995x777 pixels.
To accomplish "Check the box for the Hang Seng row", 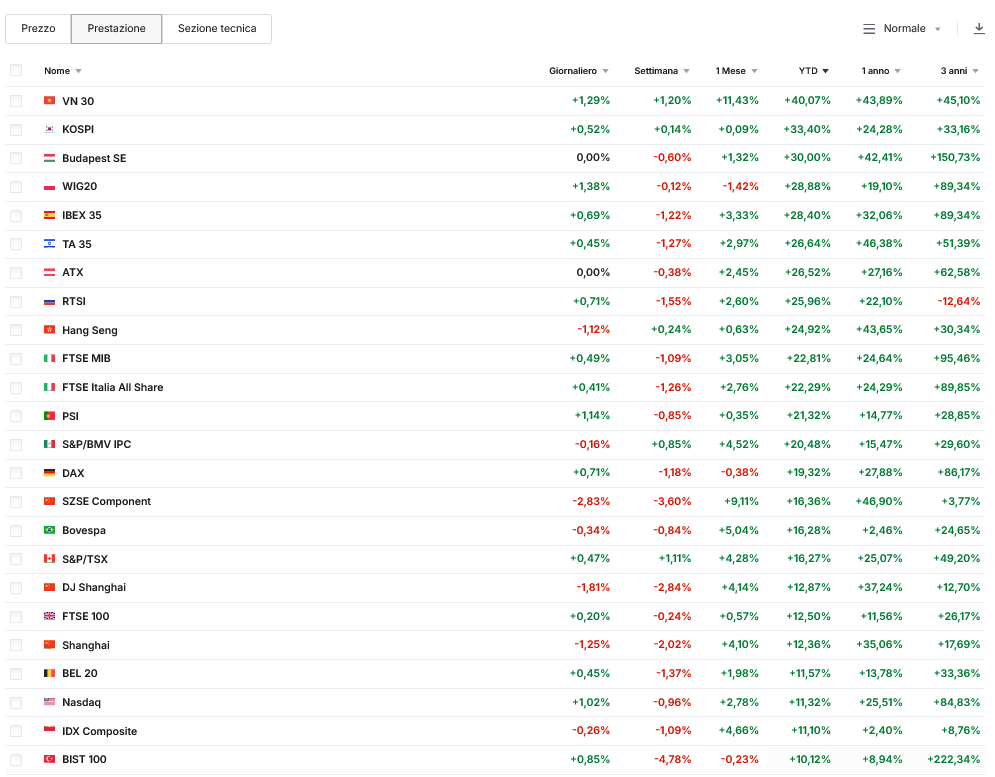I will pyautogui.click(x=16, y=330).
